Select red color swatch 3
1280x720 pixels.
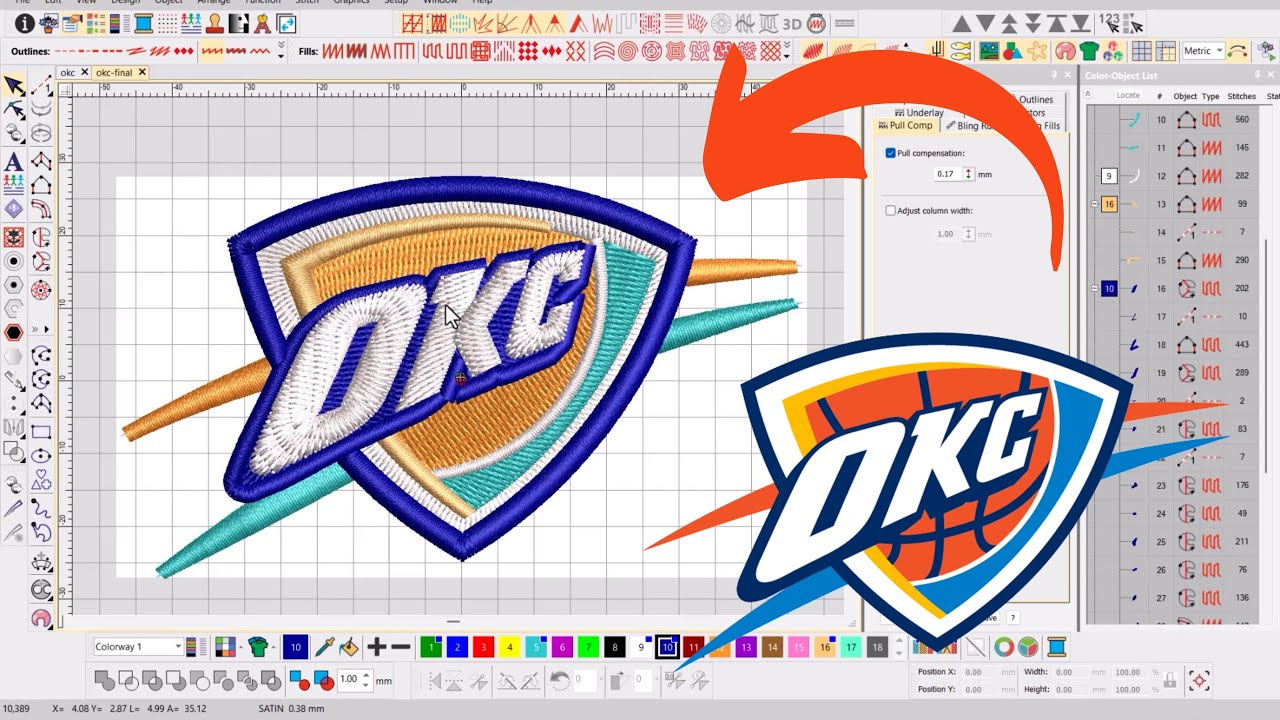point(483,647)
